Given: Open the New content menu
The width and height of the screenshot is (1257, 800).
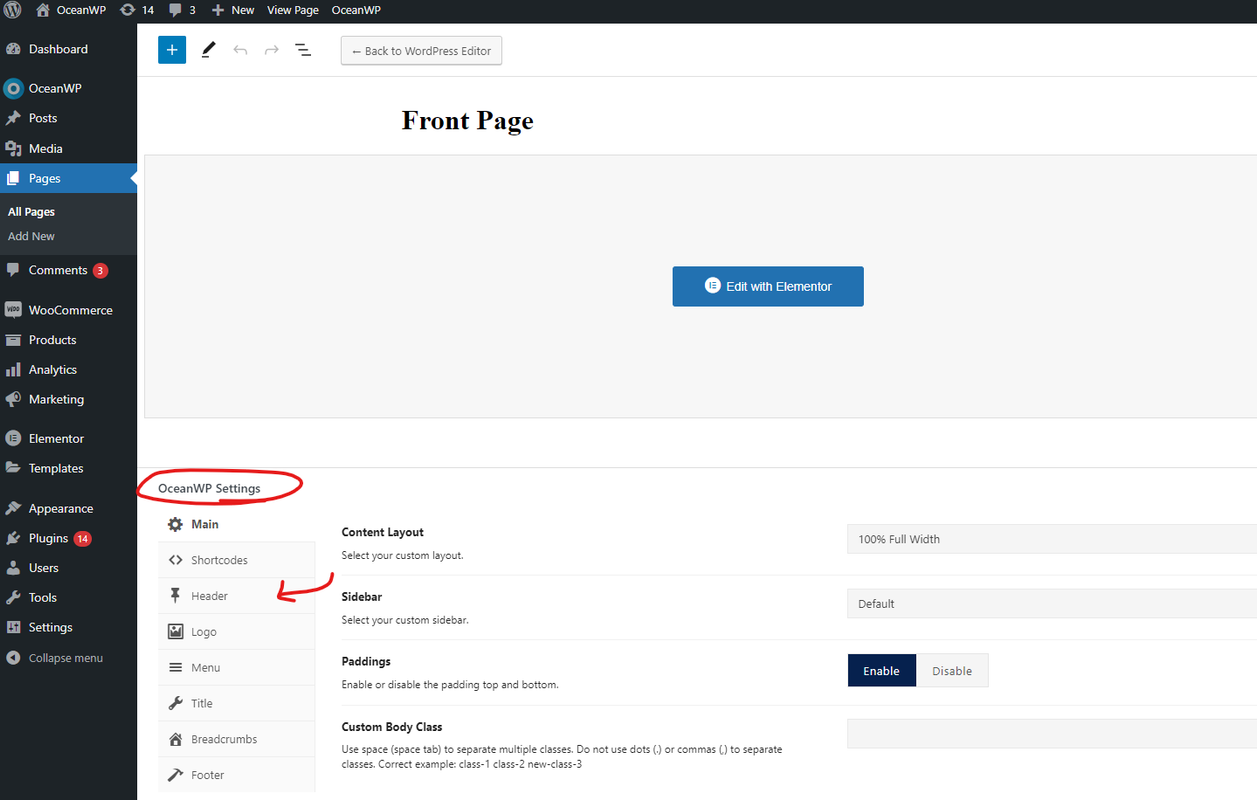Looking at the screenshot, I should coord(233,10).
